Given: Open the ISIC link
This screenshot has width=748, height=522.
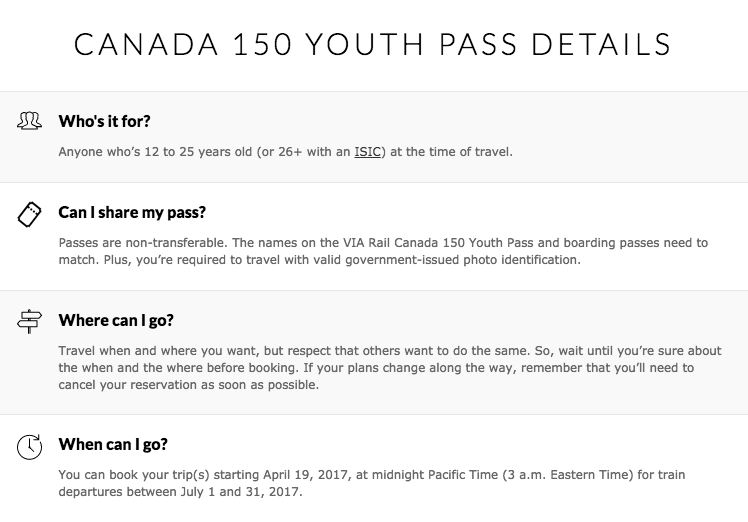Looking at the screenshot, I should point(367,152).
